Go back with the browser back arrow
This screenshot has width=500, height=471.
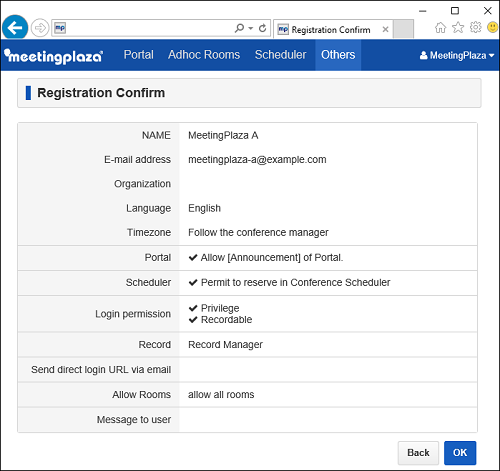click(15, 28)
